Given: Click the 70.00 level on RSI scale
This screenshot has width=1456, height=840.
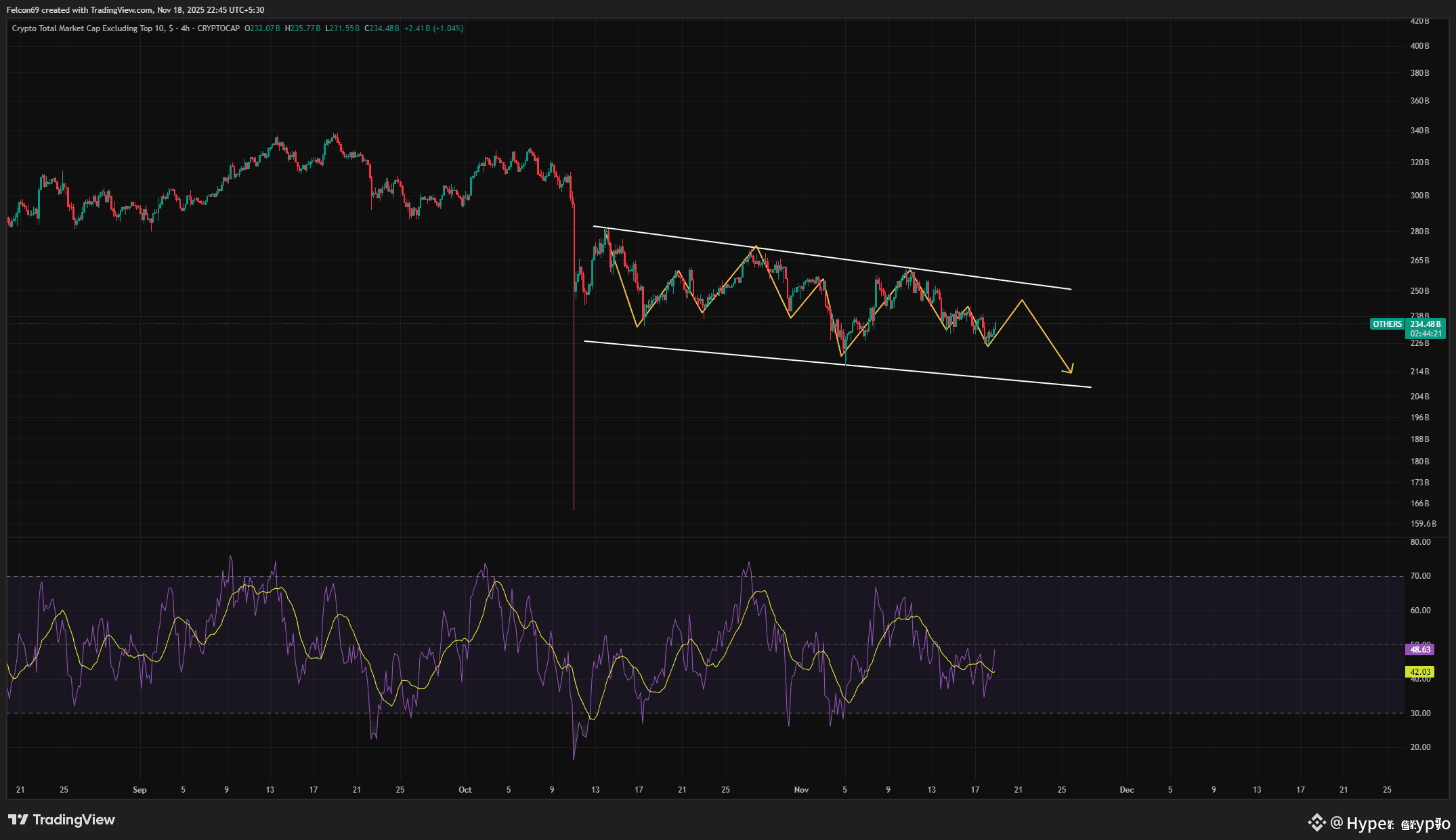Looking at the screenshot, I should tap(1420, 576).
